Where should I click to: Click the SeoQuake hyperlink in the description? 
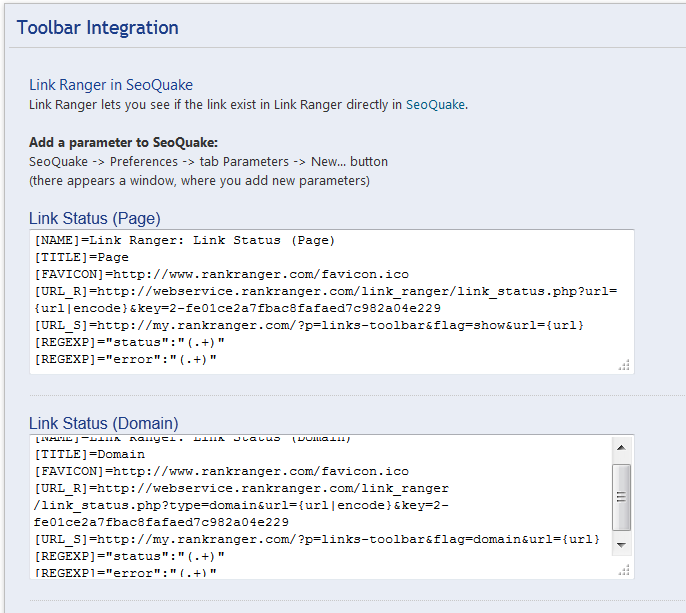[x=435, y=104]
